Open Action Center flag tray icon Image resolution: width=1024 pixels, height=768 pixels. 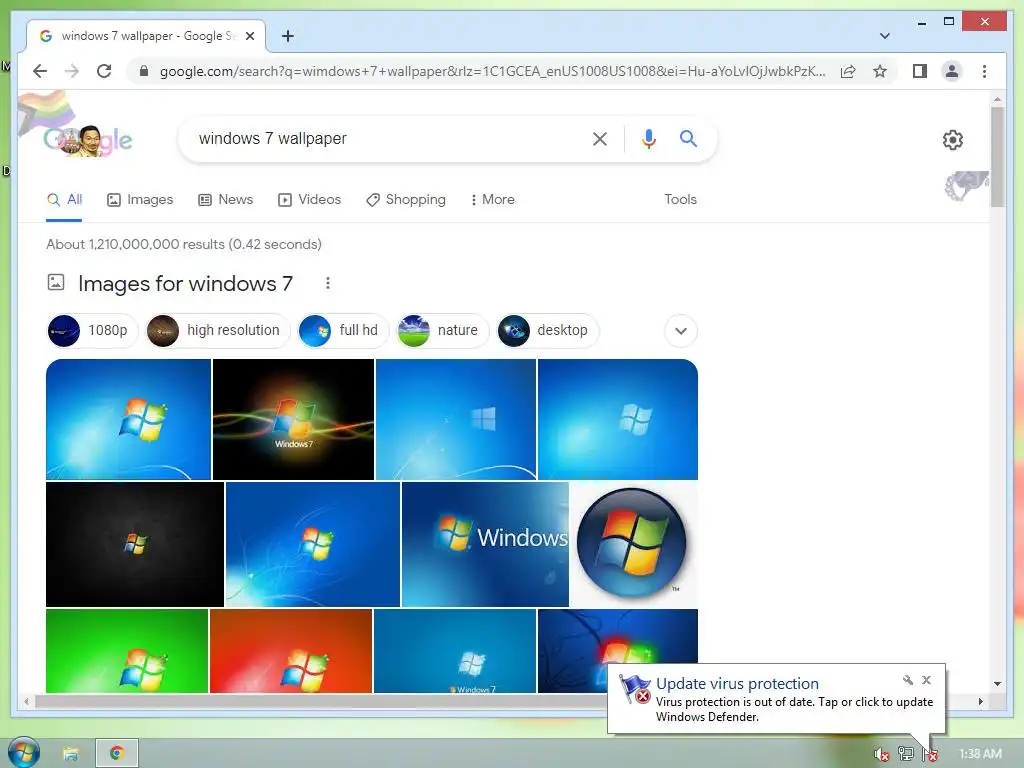(930, 754)
